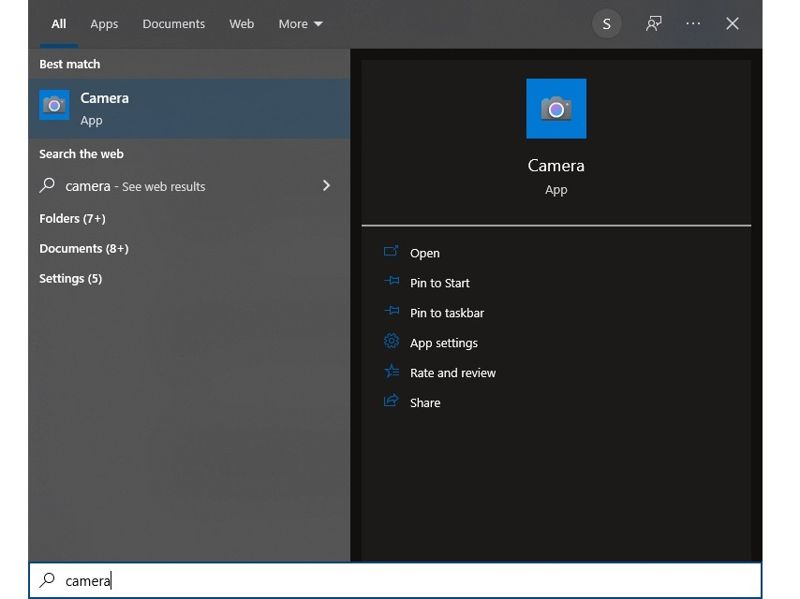The width and height of the screenshot is (800, 599).
Task: Select Share action
Action: click(425, 403)
